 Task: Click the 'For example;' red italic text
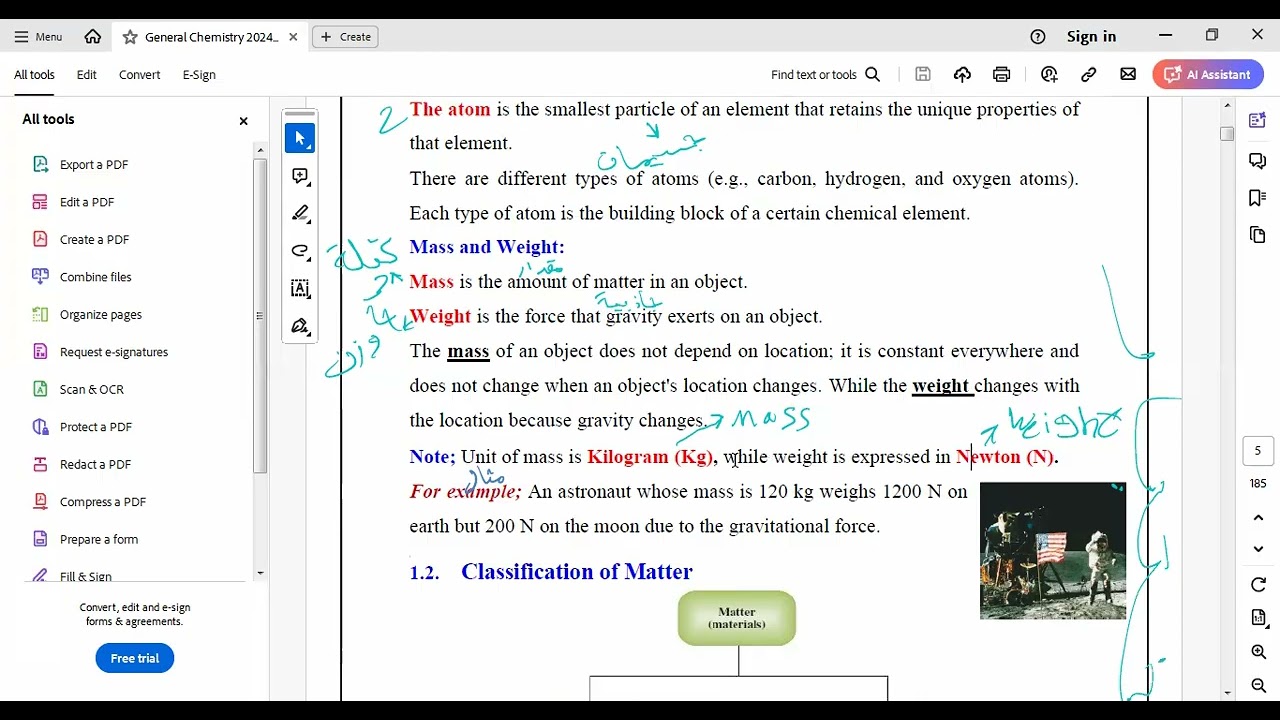465,492
